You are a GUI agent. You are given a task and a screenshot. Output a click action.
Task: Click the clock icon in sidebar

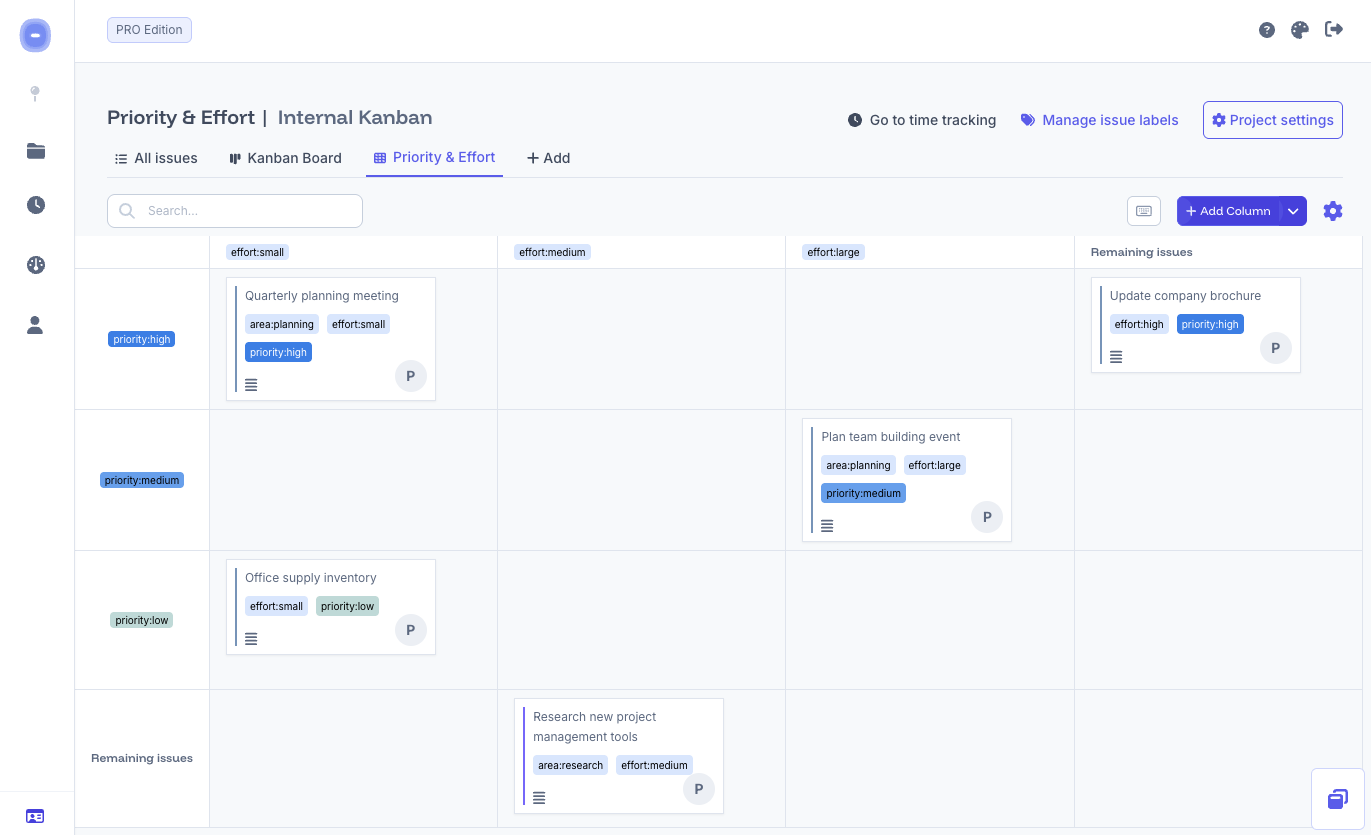(x=36, y=205)
